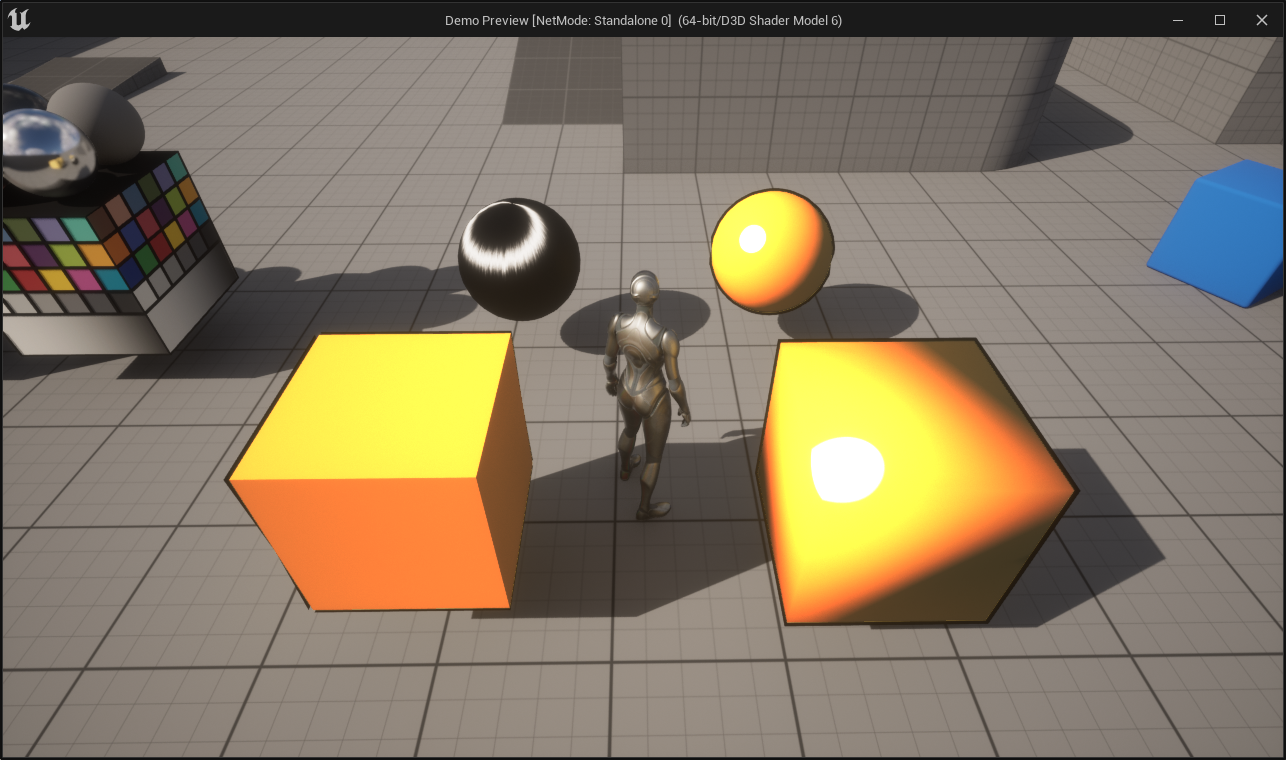1286x760 pixels.
Task: Maximize the Demo Preview window
Action: tap(1219, 19)
